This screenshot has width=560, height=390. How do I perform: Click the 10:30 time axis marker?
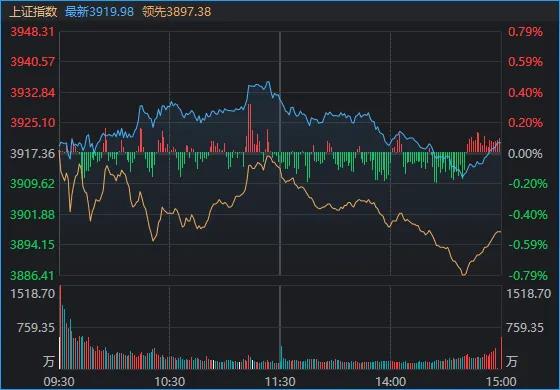(170, 382)
